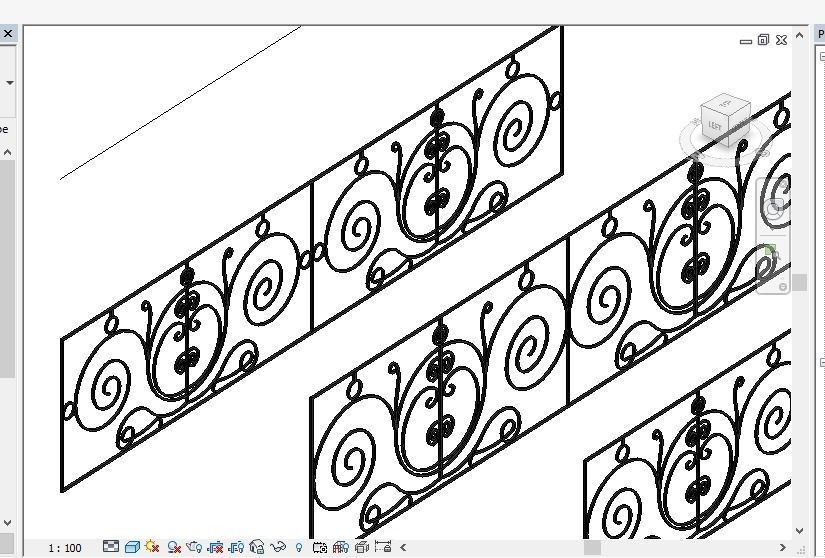Click the horizontal scrollbar right arrow
The height and width of the screenshot is (558, 825).
pos(782,547)
